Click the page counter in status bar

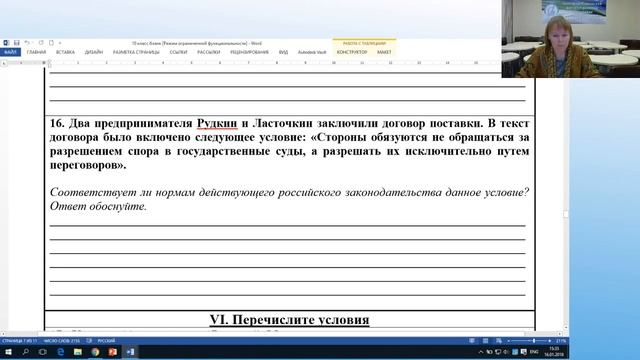(20, 341)
